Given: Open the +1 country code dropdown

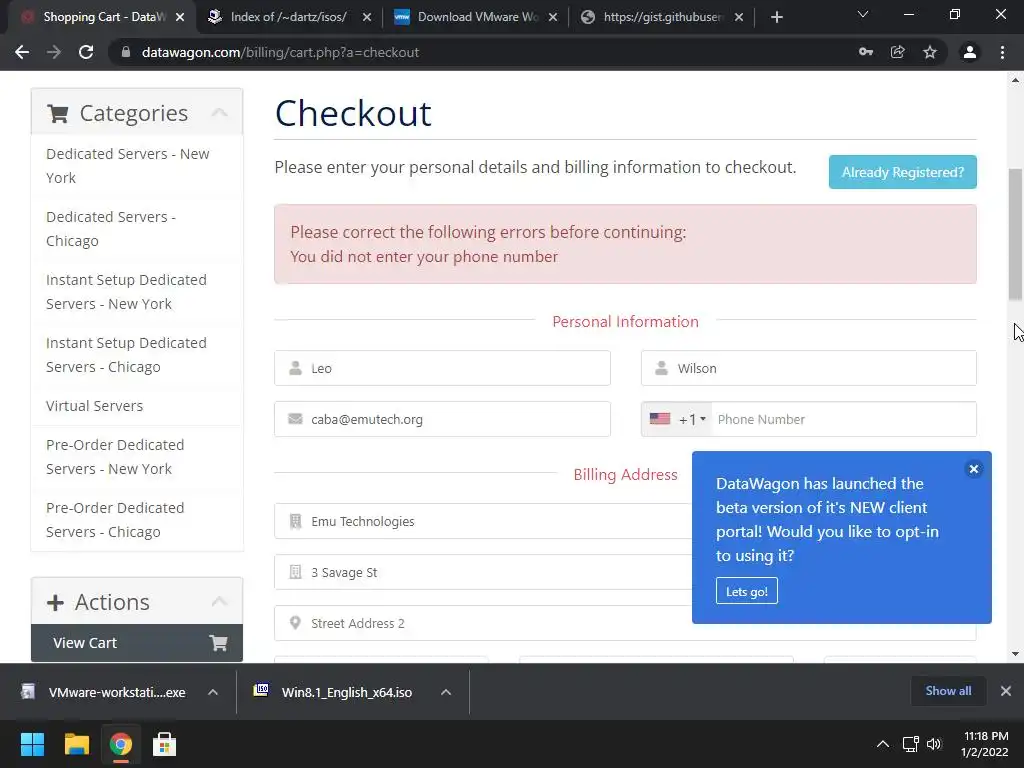Looking at the screenshot, I should click(677, 419).
